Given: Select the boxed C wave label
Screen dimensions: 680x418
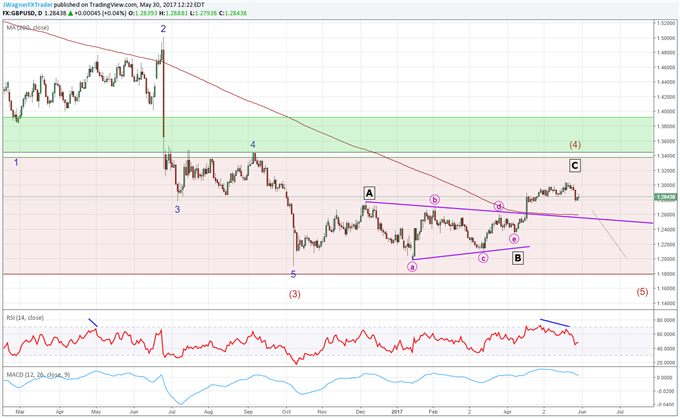Looking at the screenshot, I should [x=575, y=166].
